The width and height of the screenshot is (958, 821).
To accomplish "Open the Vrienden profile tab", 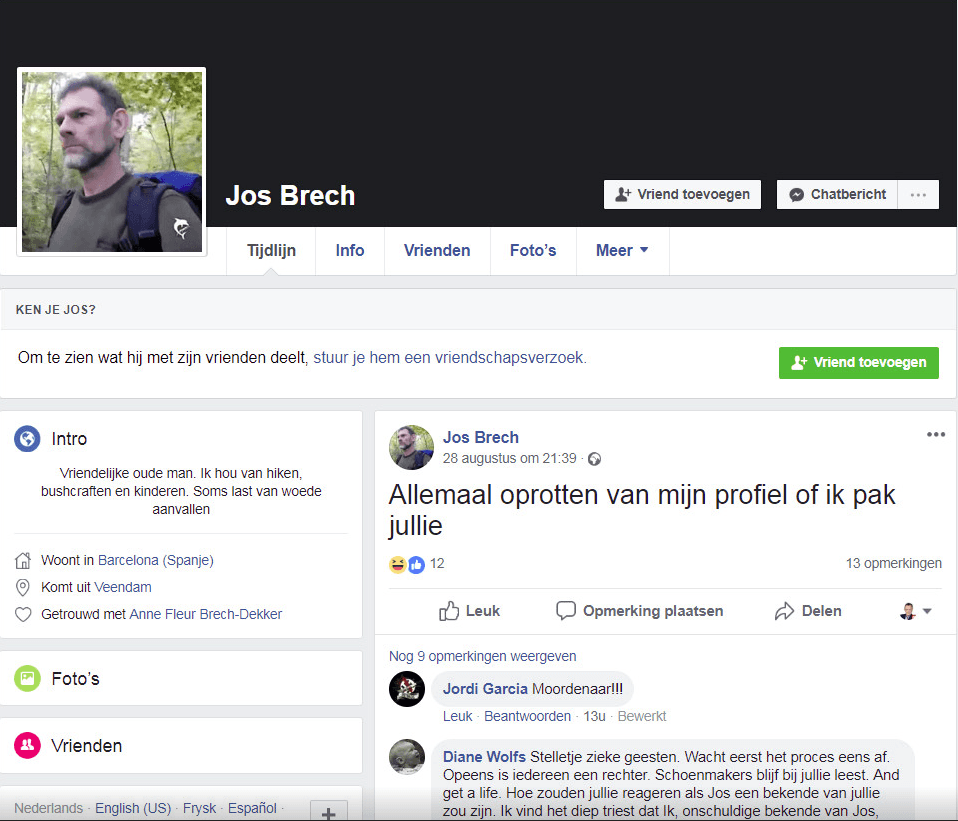I will coord(437,250).
